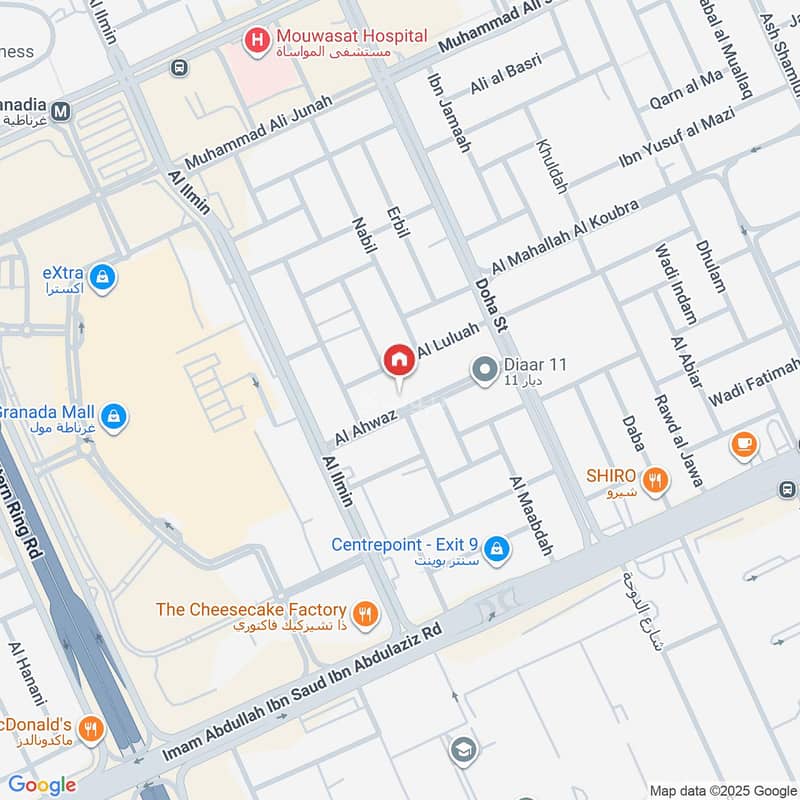Select The Cheesecake Factory restaurant pin
This screenshot has width=800, height=800.
(x=365, y=615)
